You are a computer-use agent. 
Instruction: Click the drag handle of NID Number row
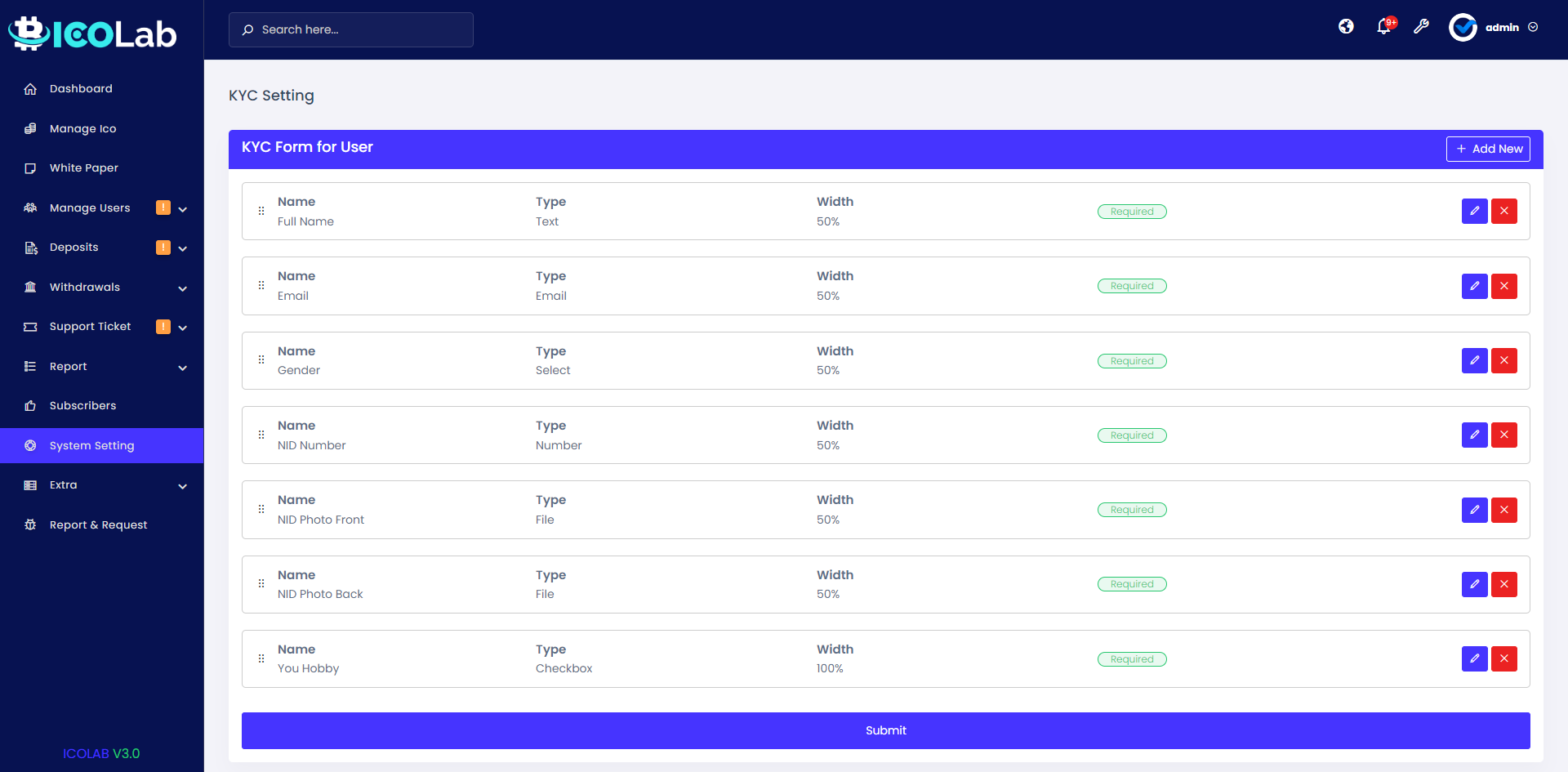click(x=261, y=435)
